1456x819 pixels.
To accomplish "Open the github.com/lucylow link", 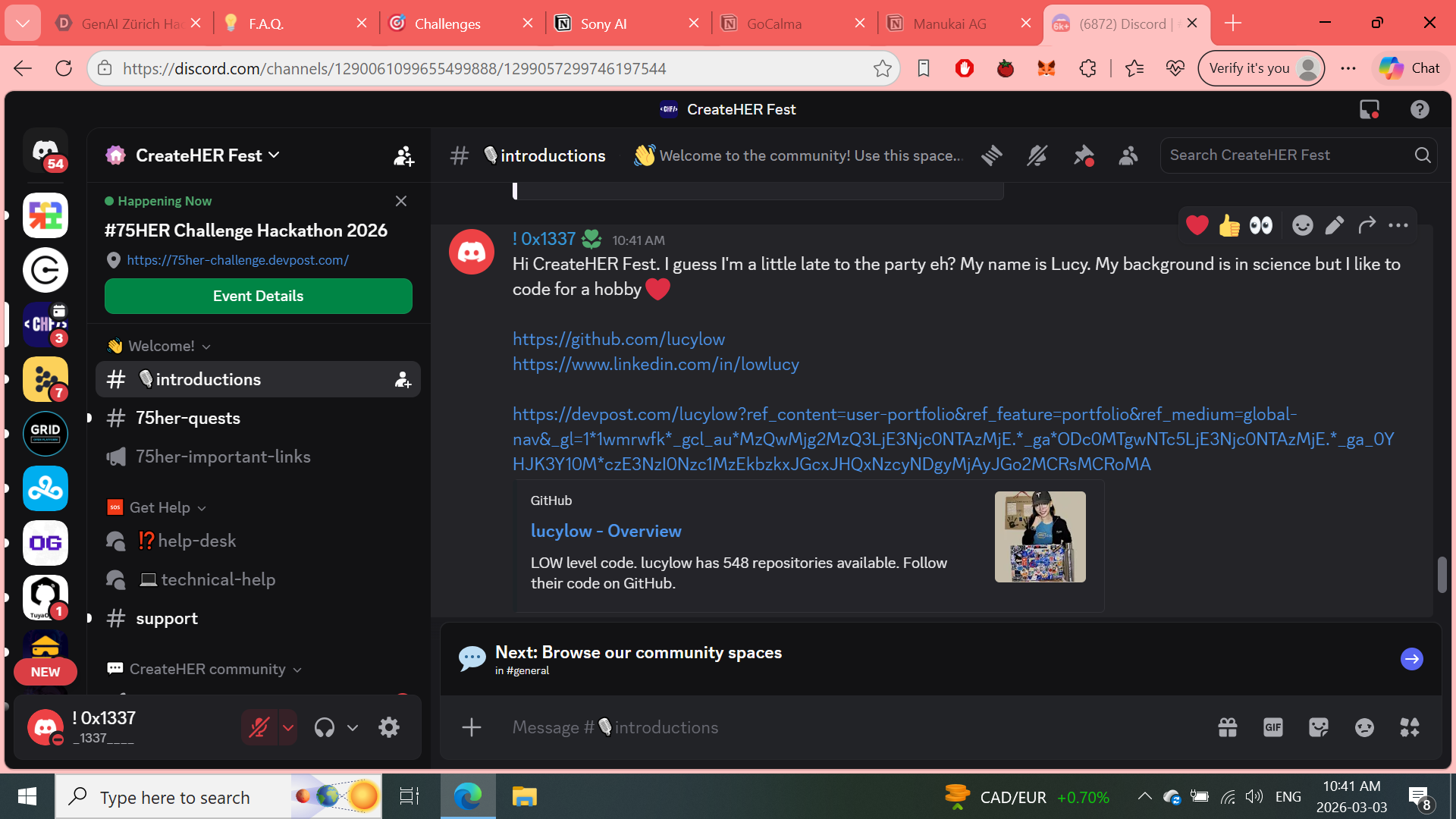I will click(x=618, y=339).
